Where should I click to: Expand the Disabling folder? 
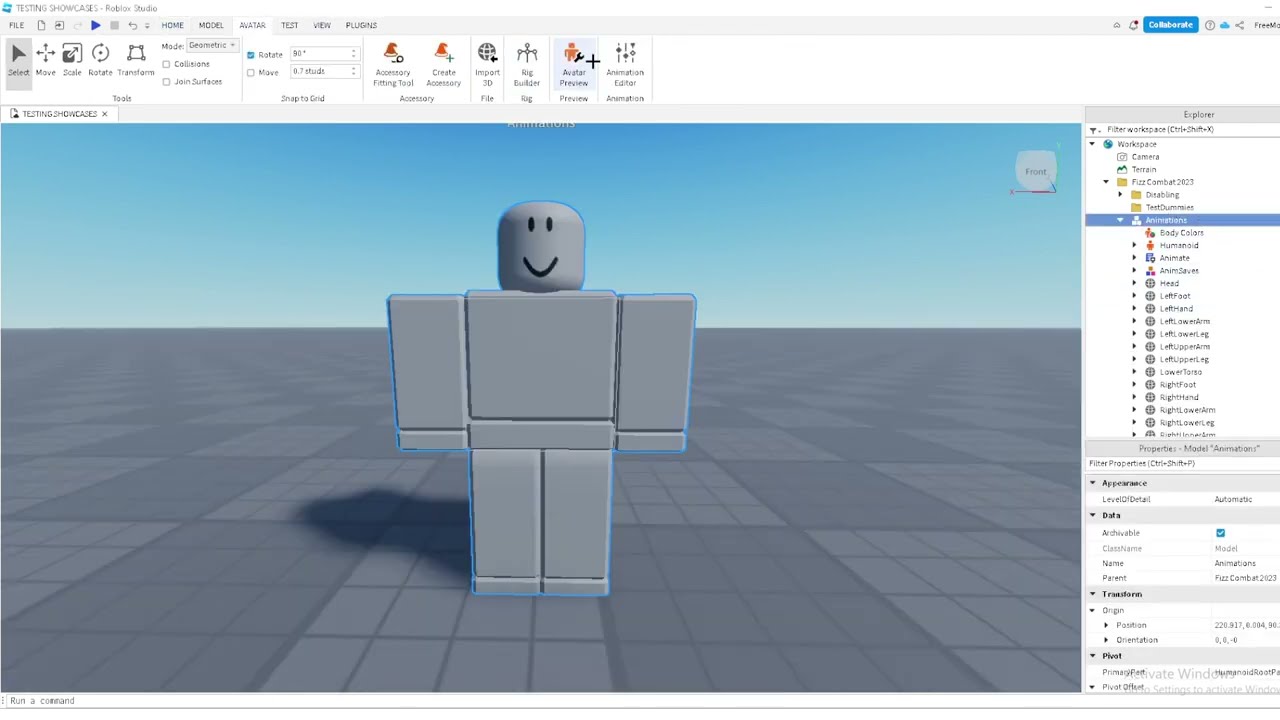click(1120, 195)
